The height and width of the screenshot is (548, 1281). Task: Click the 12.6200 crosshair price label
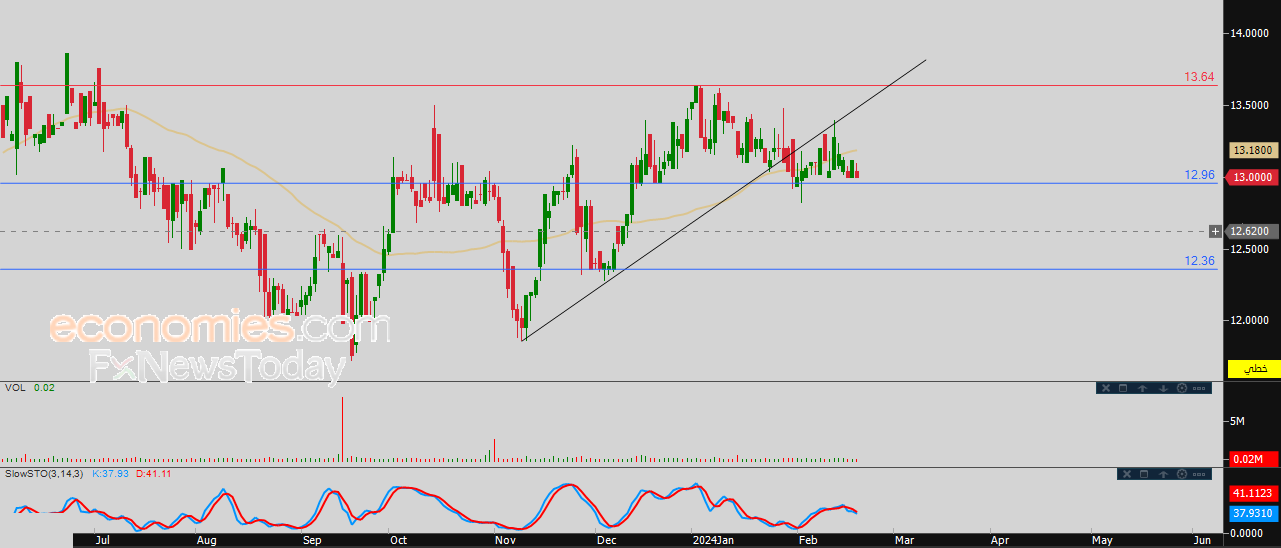pyautogui.click(x=1253, y=231)
